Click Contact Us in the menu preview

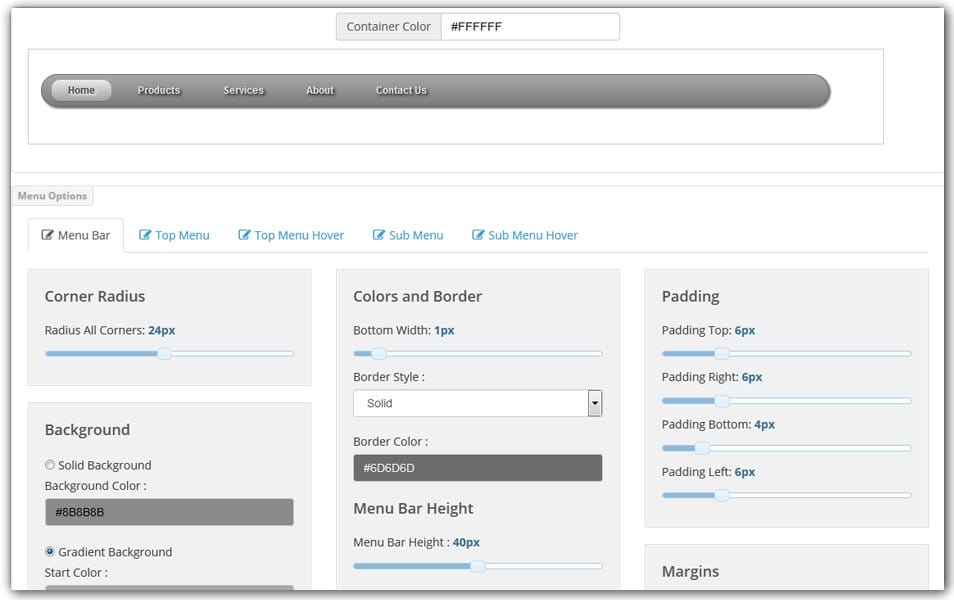(400, 90)
